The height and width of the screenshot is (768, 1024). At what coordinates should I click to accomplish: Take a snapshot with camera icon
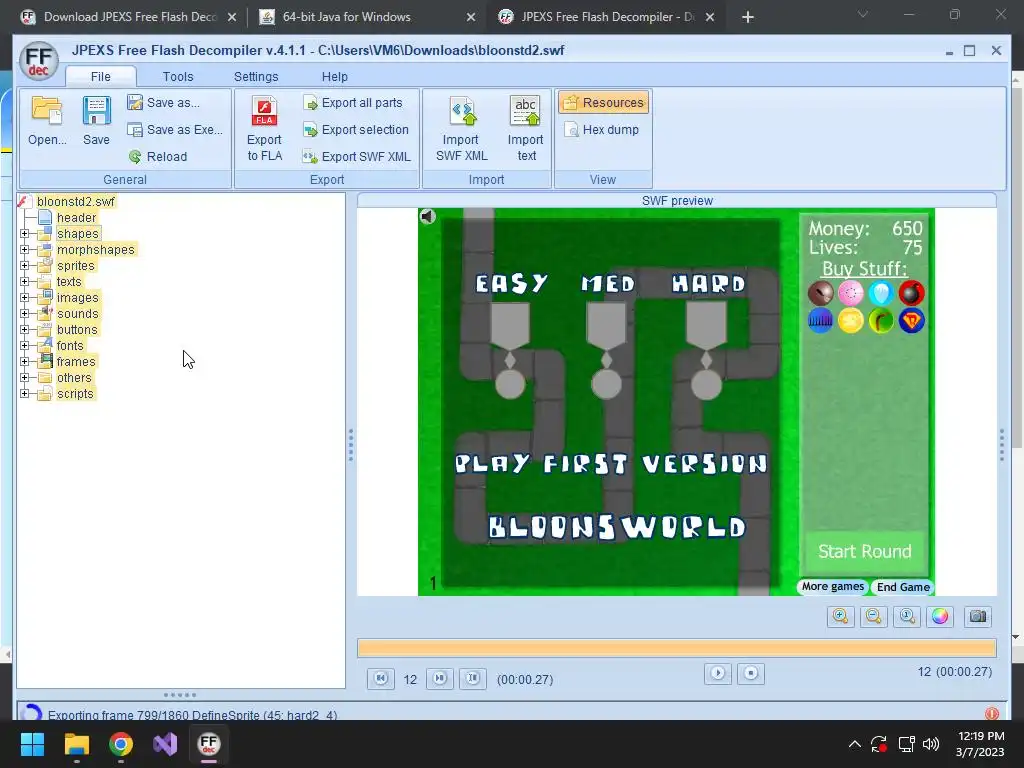click(x=978, y=616)
